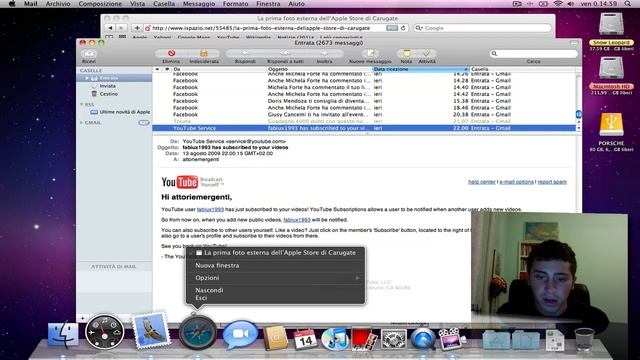
Task: Open Dashboard from the dock
Action: [x=104, y=332]
